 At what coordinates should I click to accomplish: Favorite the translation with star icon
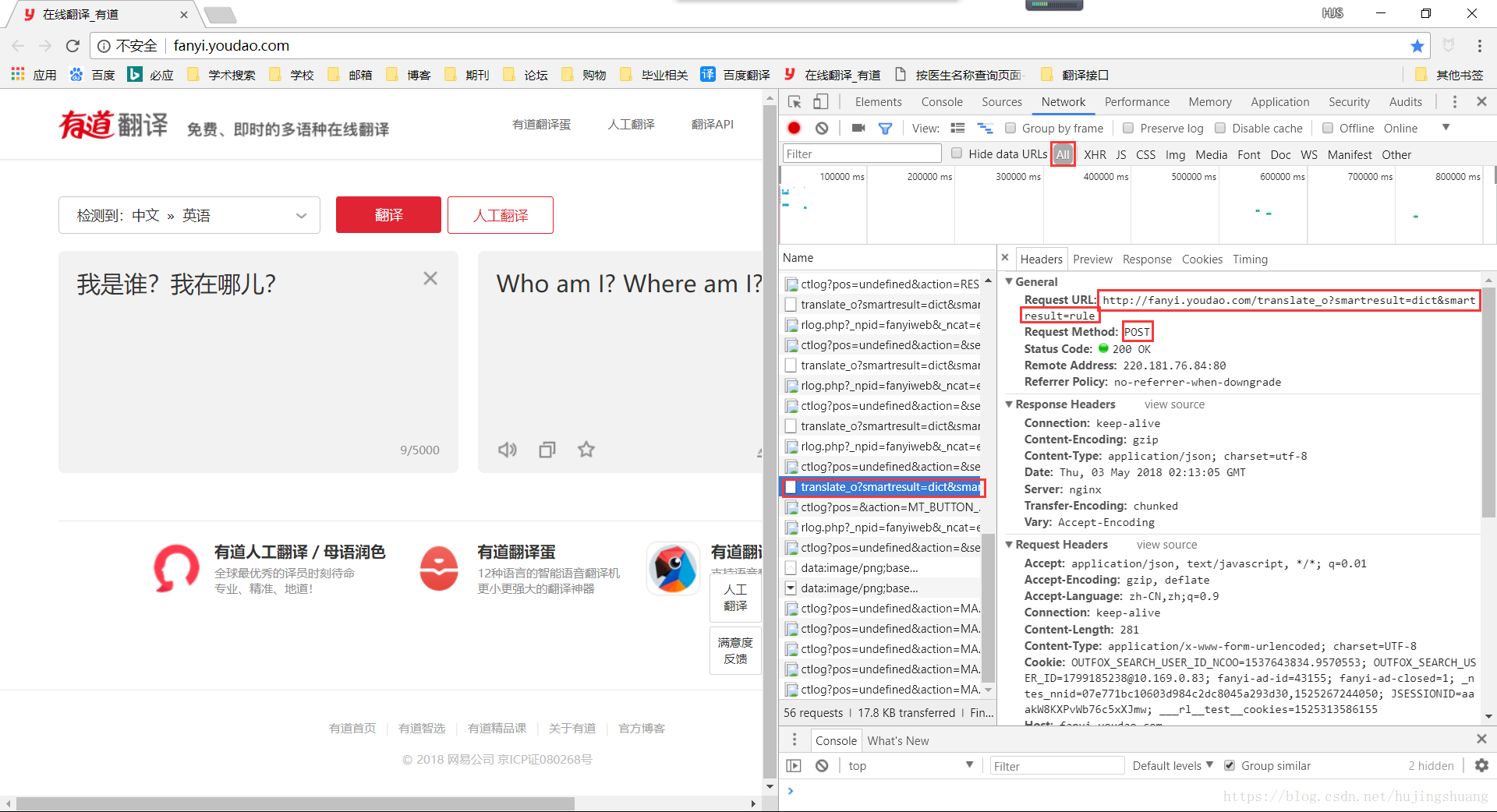586,450
